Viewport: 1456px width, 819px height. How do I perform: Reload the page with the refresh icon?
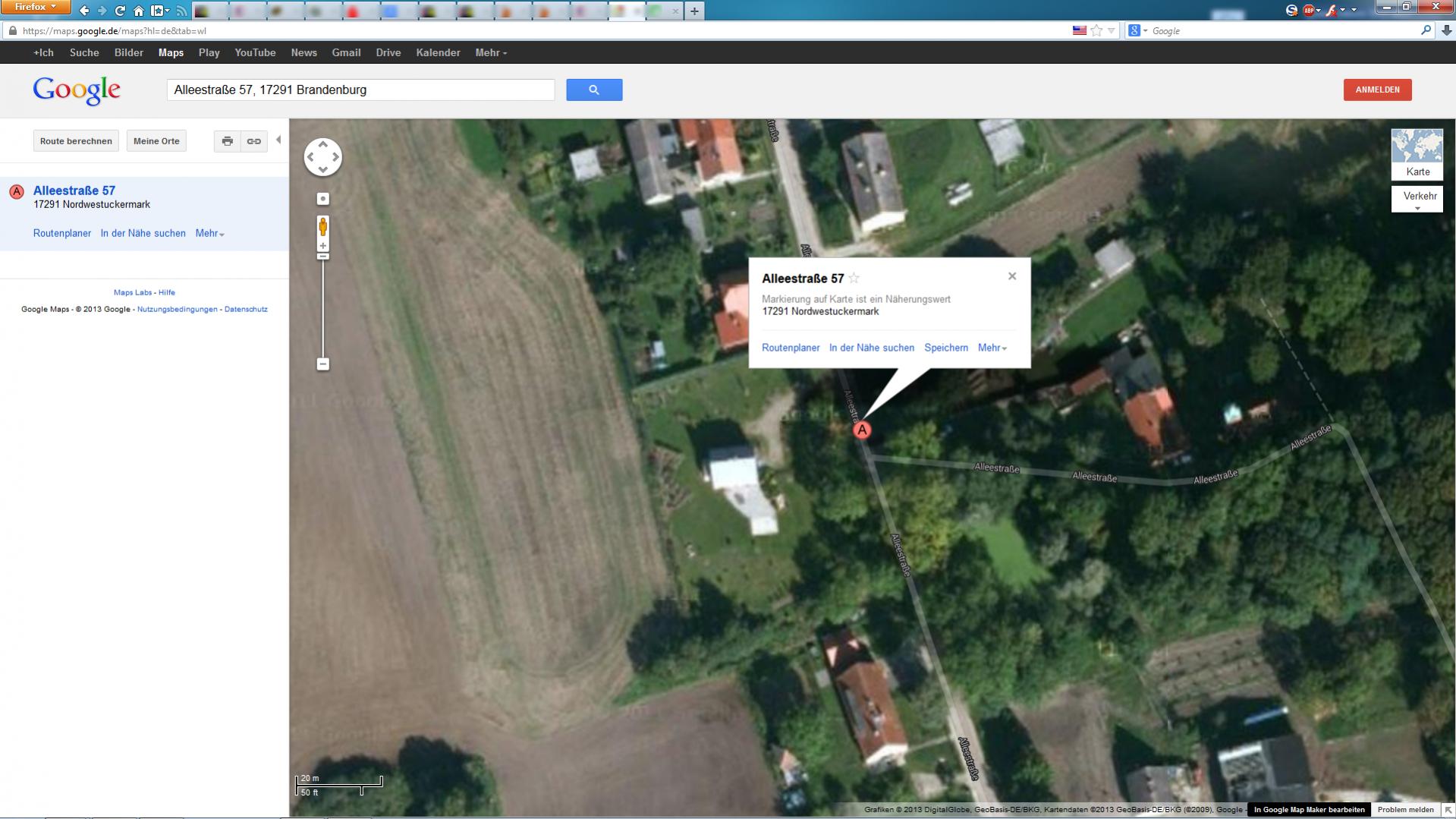click(x=120, y=11)
